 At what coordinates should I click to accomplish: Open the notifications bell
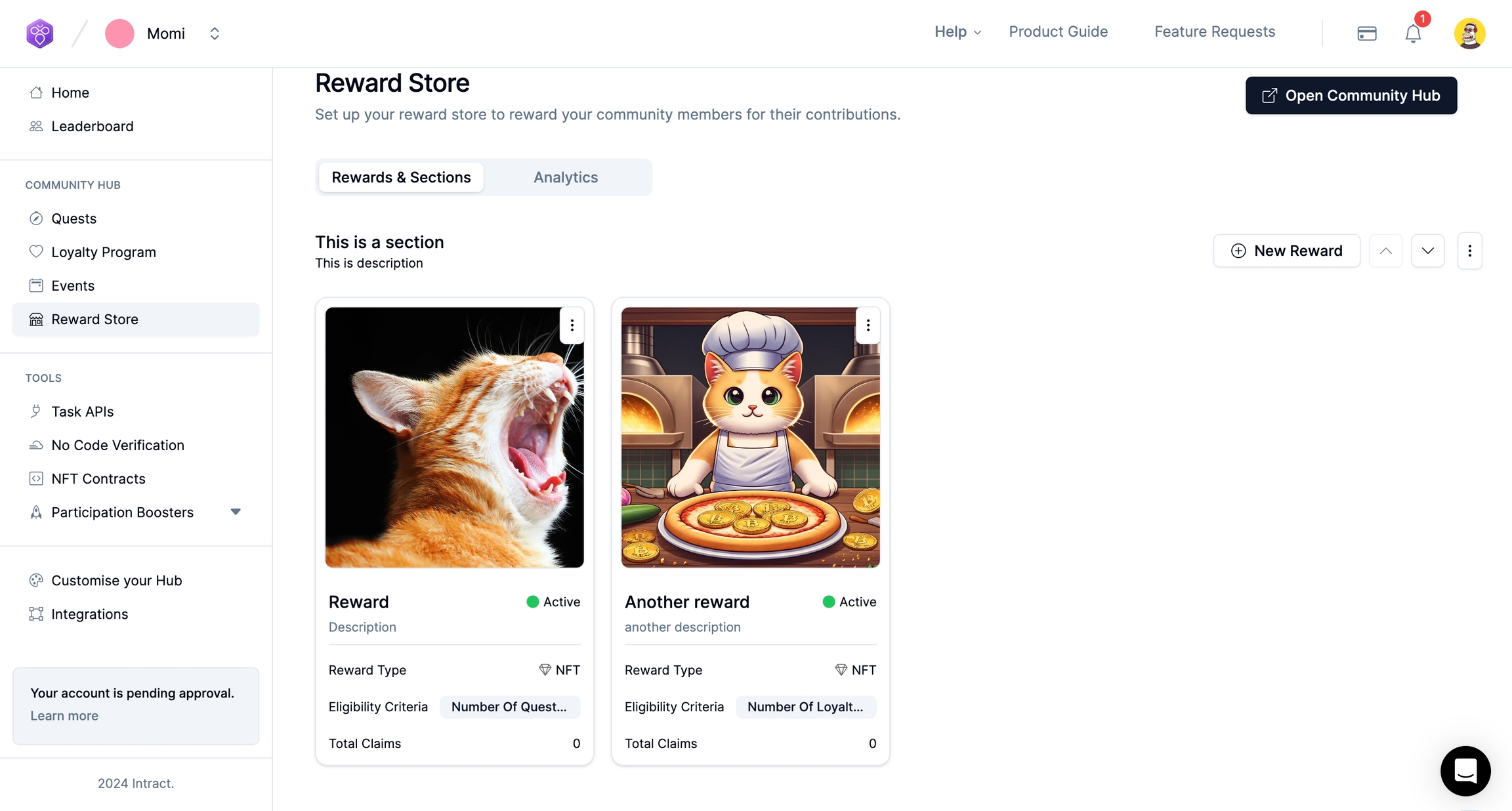coord(1413,33)
